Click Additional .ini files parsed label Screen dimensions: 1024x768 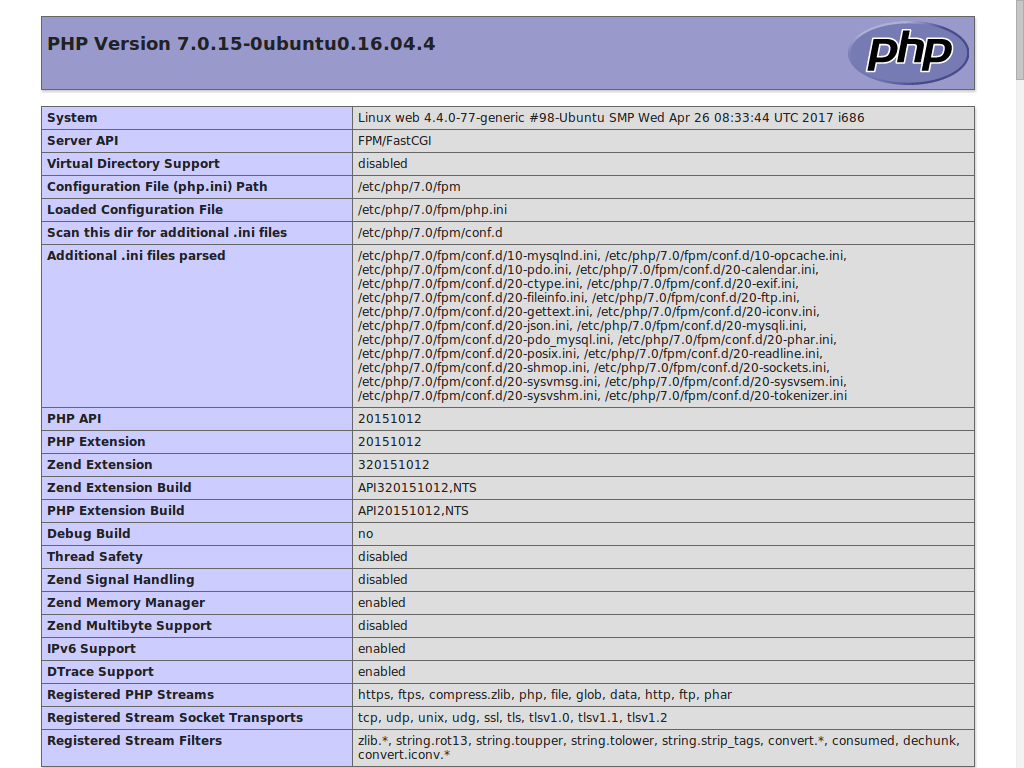pyautogui.click(x=136, y=255)
